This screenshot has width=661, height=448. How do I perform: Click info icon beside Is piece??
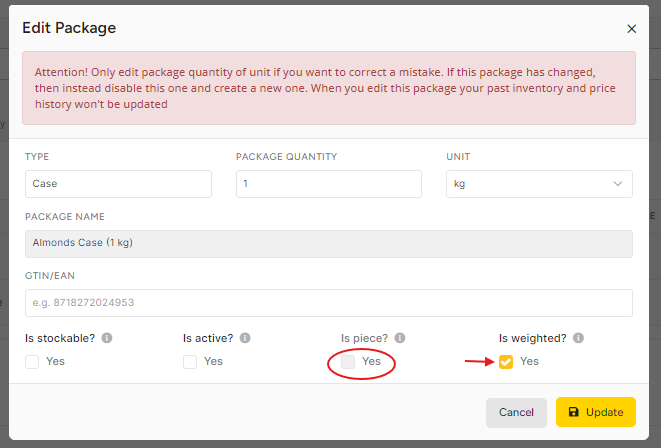pos(400,338)
